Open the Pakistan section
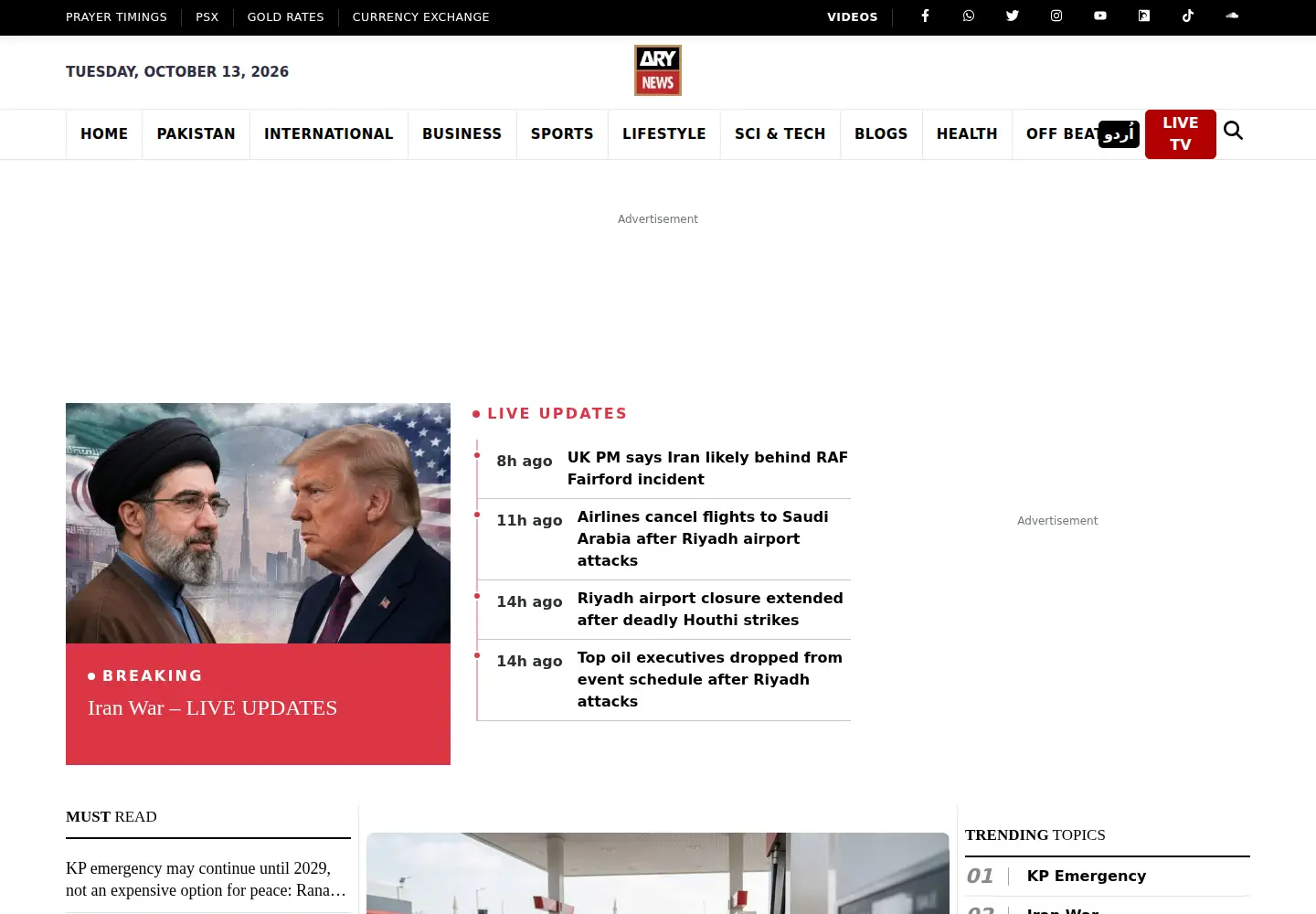The height and width of the screenshot is (914, 1316). click(x=196, y=134)
